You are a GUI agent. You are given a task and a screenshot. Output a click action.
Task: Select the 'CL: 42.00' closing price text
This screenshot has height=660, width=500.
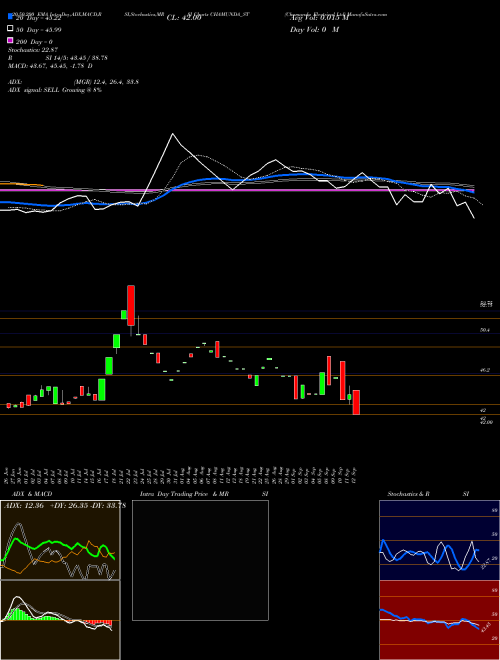[x=184, y=18]
